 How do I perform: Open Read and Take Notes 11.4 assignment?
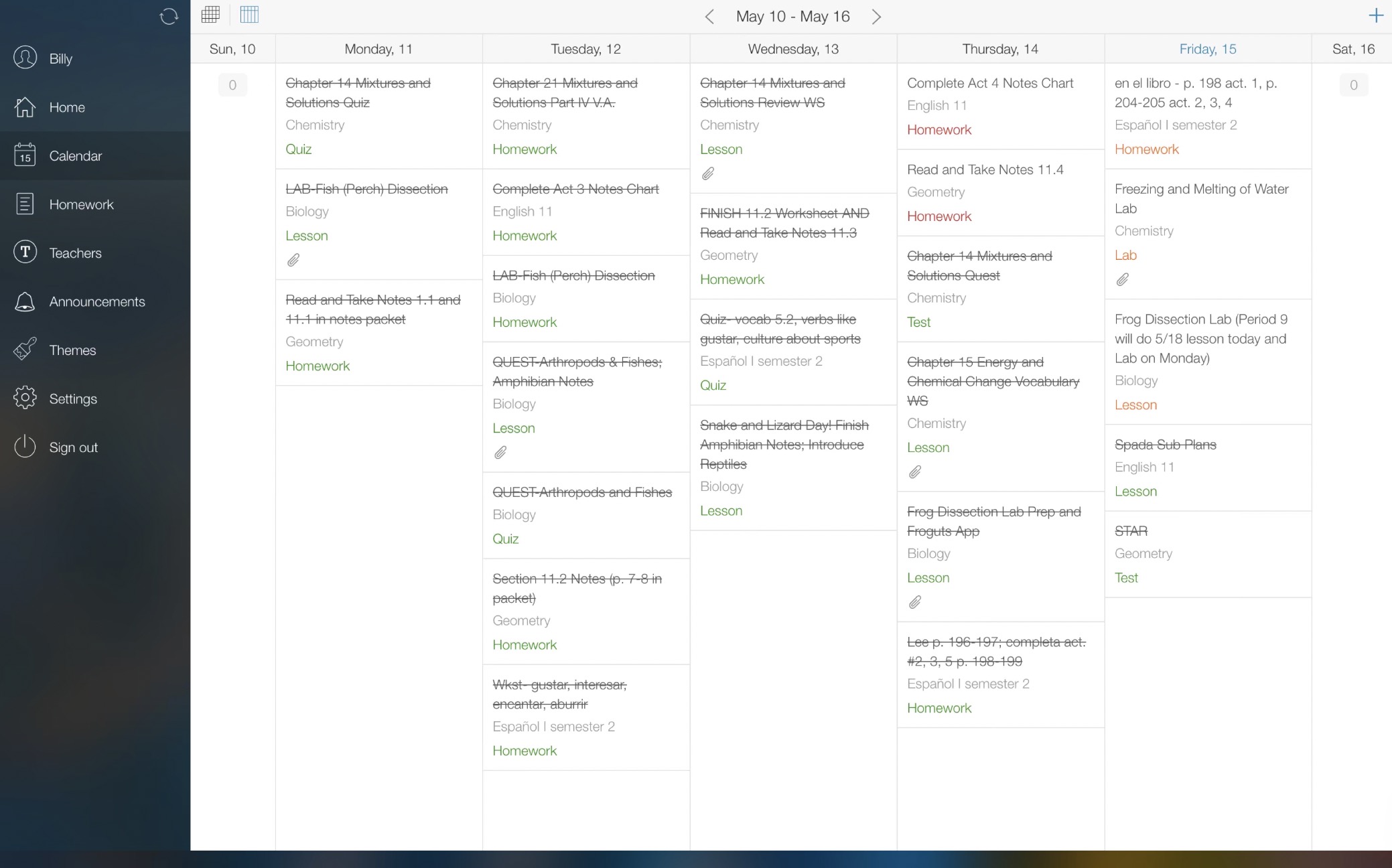(985, 169)
